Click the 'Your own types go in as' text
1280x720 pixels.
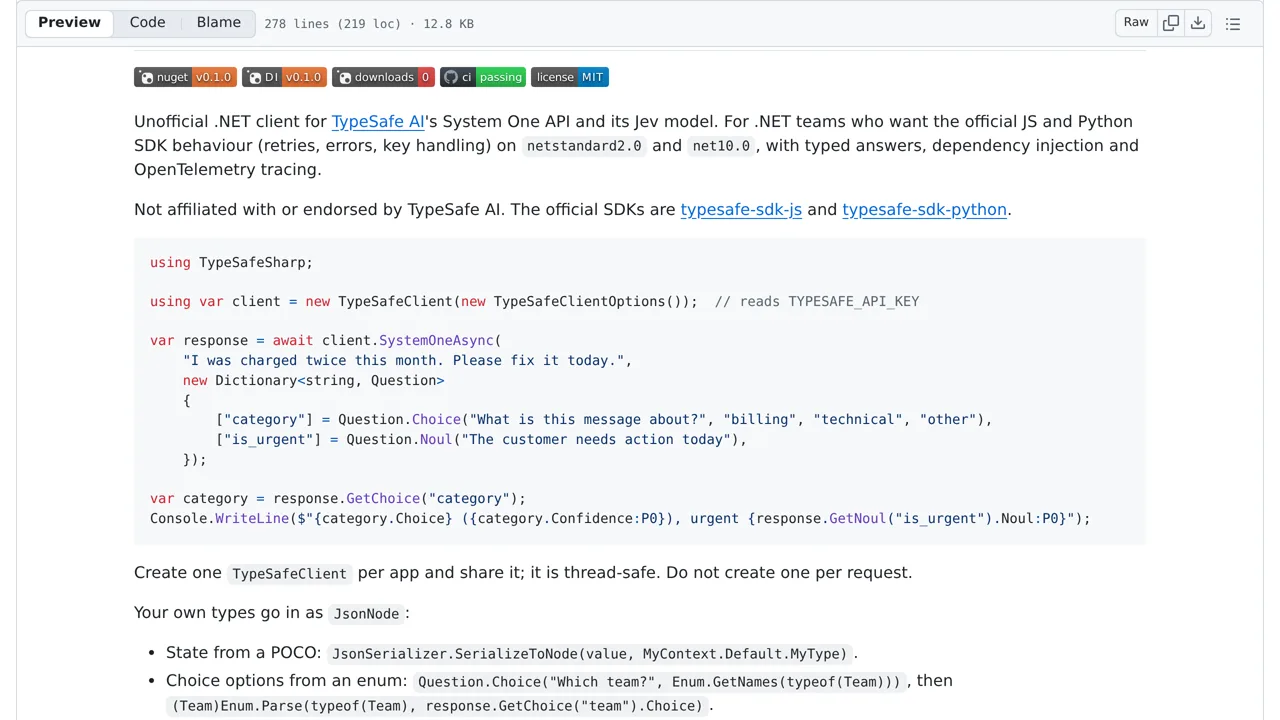(x=229, y=613)
